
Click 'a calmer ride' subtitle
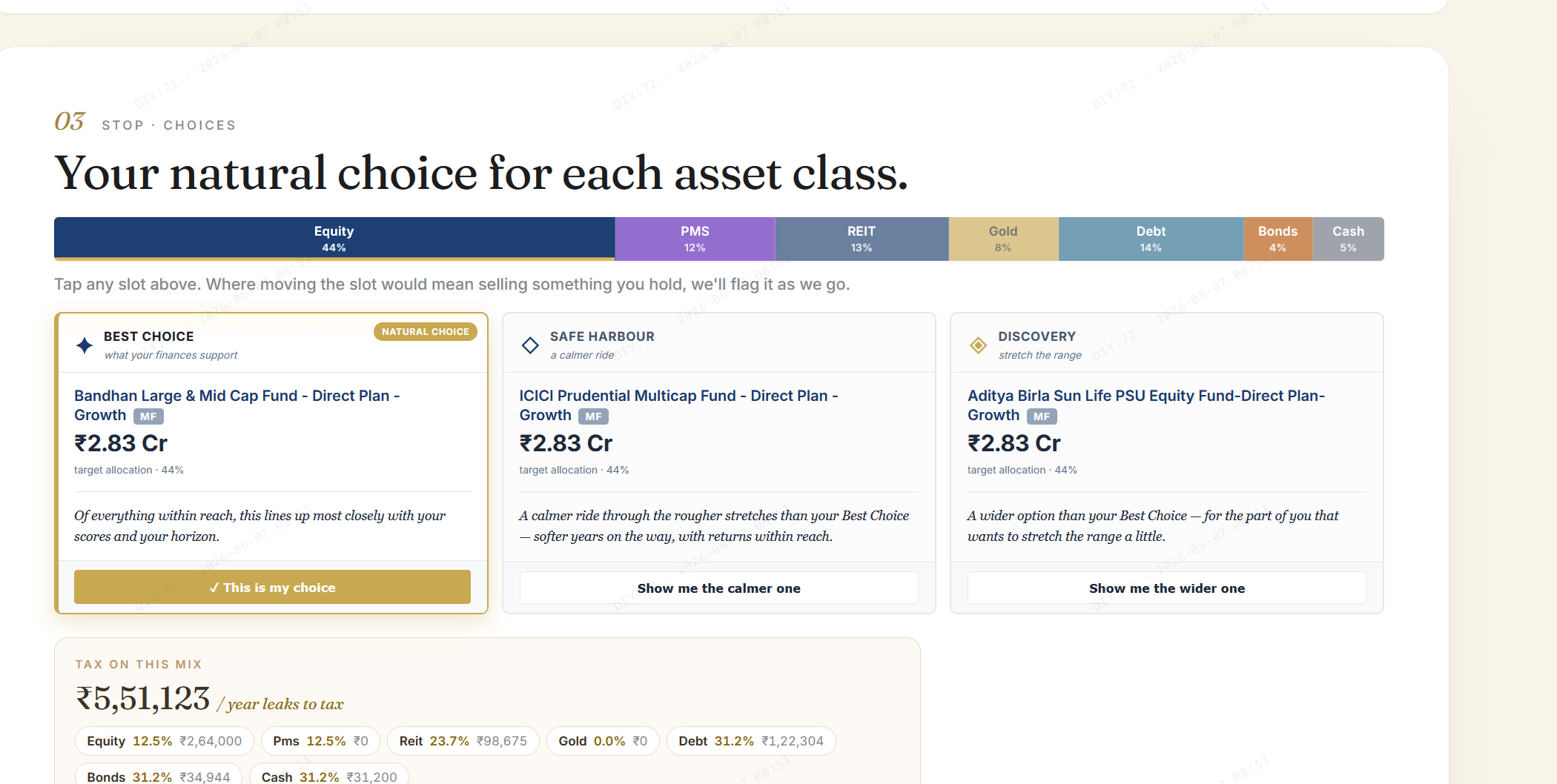pyautogui.click(x=582, y=355)
